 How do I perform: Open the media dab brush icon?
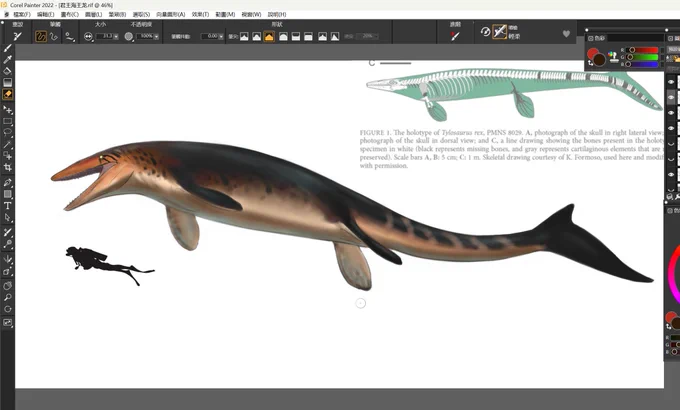454,36
